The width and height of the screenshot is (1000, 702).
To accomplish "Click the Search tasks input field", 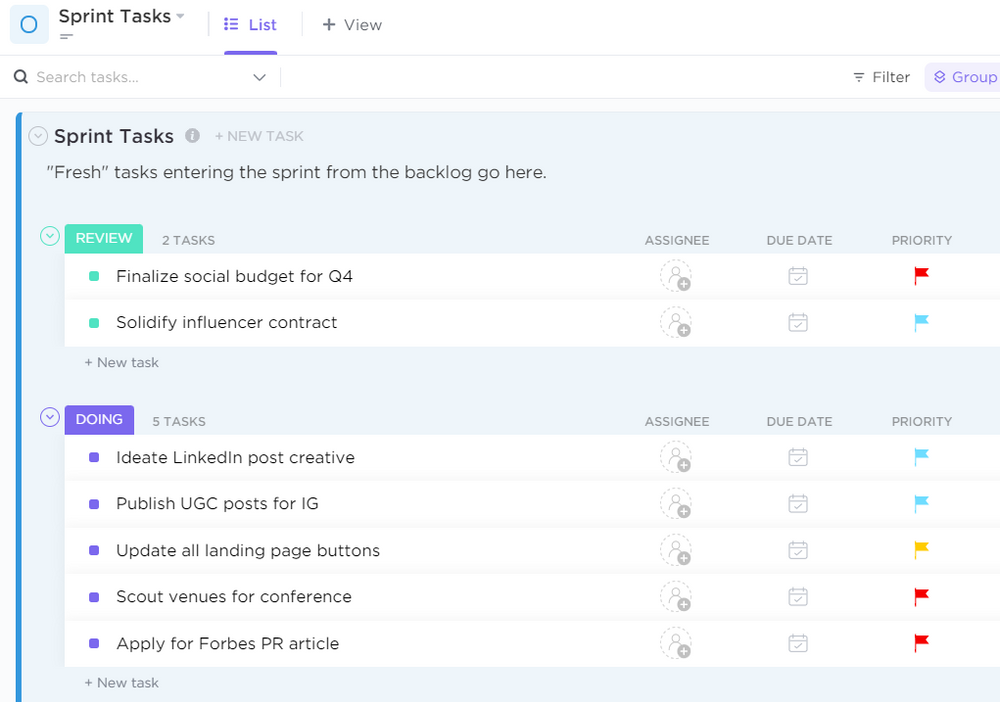I will pos(130,77).
